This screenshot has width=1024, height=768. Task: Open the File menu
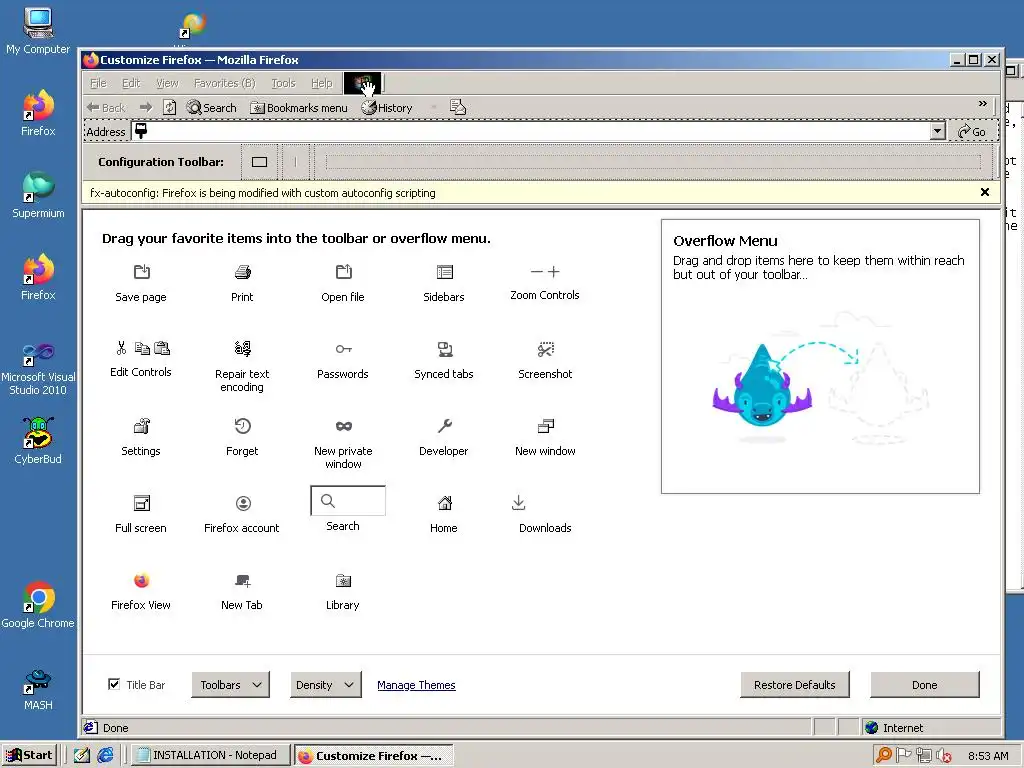point(98,83)
